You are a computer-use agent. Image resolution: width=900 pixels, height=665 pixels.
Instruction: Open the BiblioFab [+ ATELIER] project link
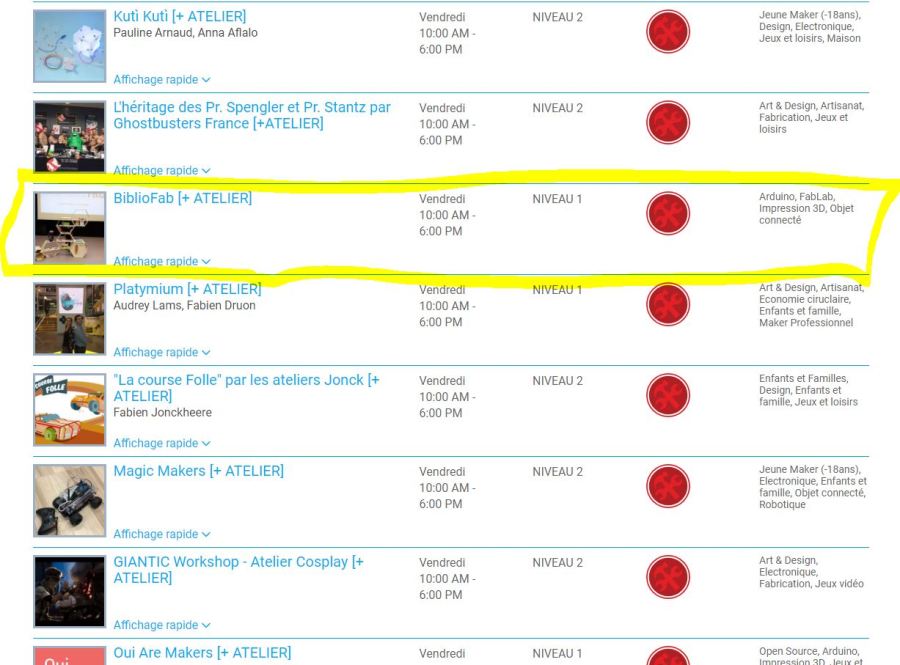point(182,199)
